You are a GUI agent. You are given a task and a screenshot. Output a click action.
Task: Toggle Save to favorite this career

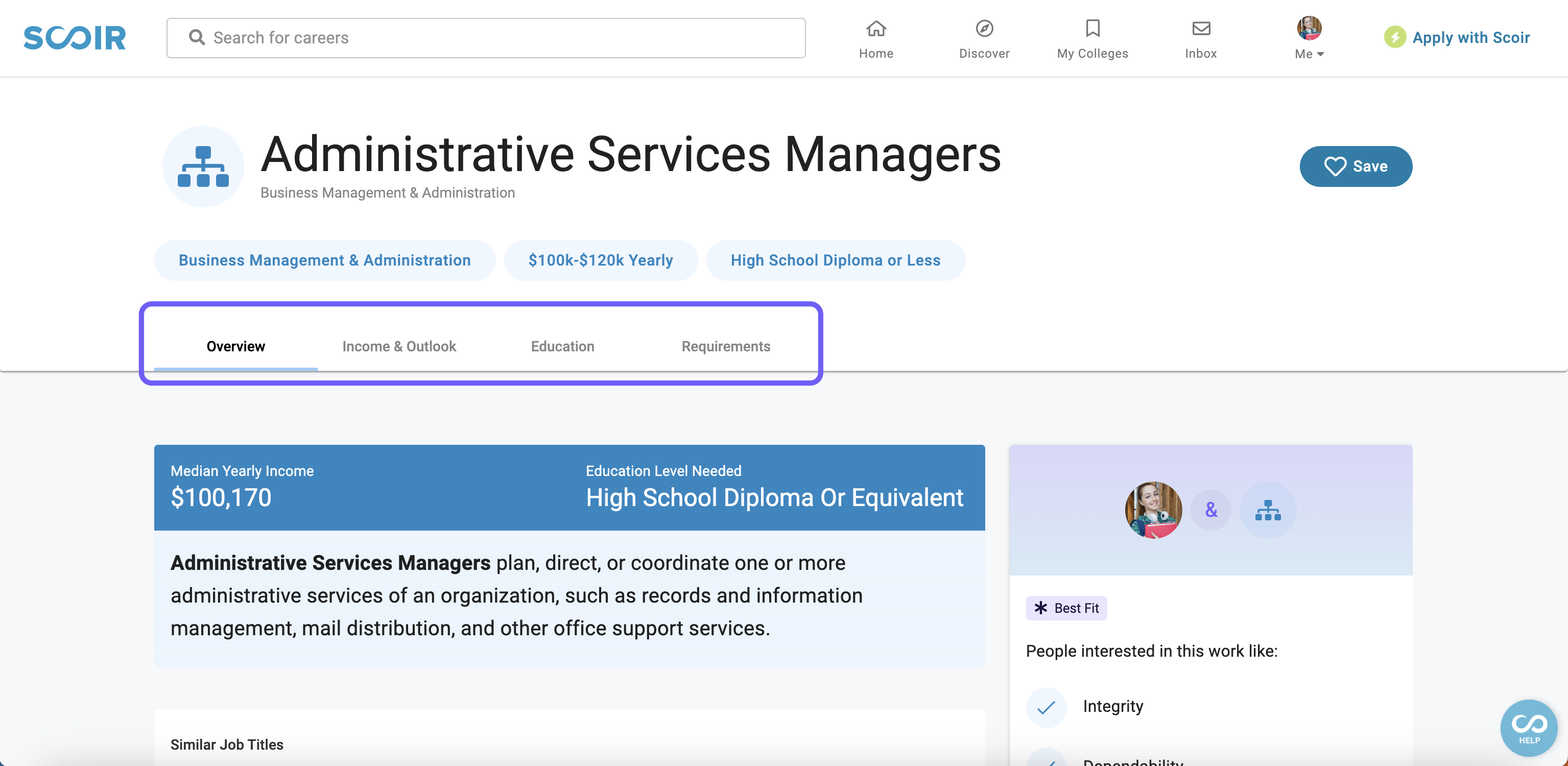coord(1356,165)
